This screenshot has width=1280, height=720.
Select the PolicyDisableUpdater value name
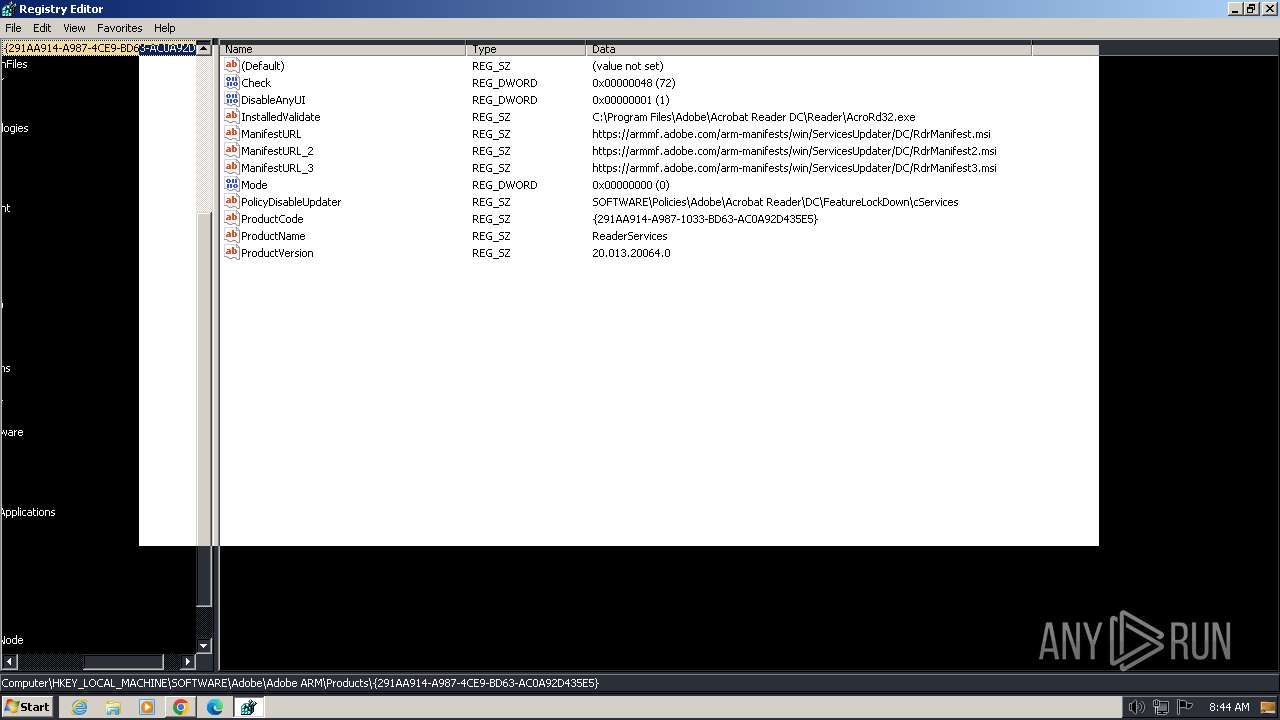[291, 202]
